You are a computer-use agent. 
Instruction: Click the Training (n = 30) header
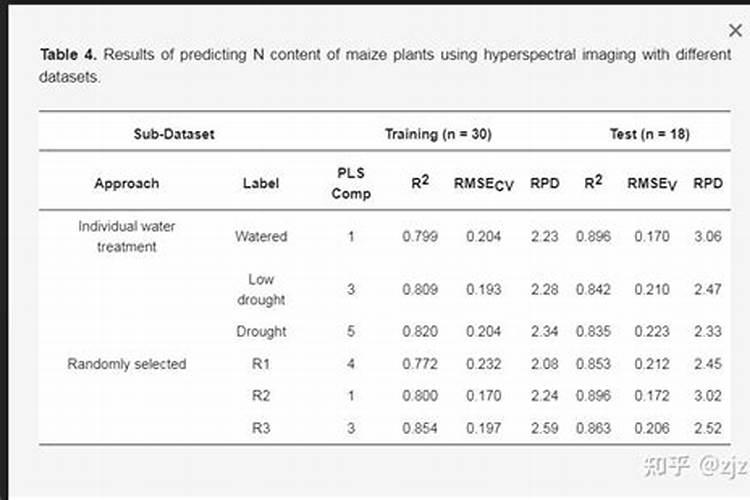tap(438, 134)
